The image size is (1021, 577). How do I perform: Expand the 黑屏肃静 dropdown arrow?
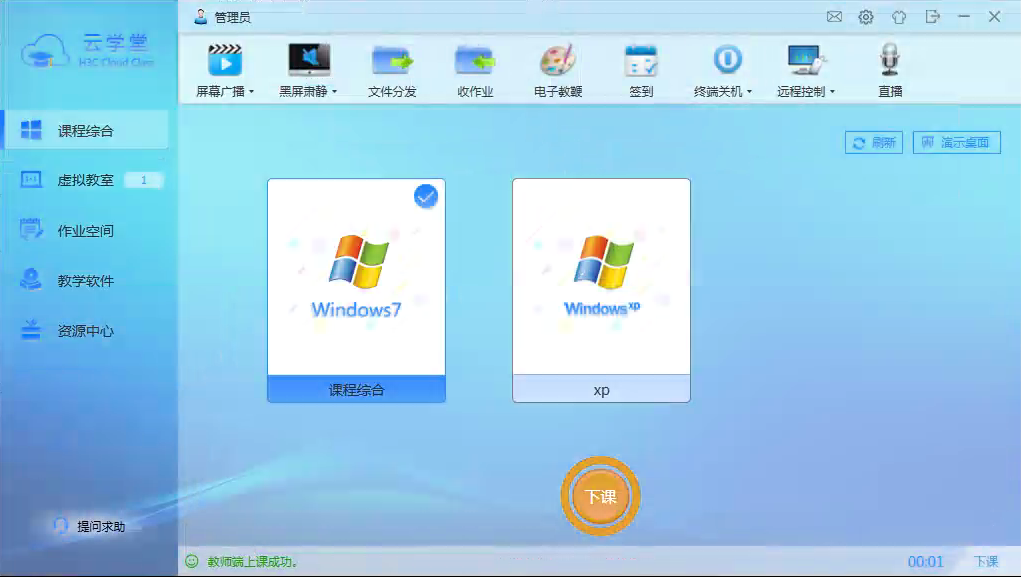tap(335, 92)
